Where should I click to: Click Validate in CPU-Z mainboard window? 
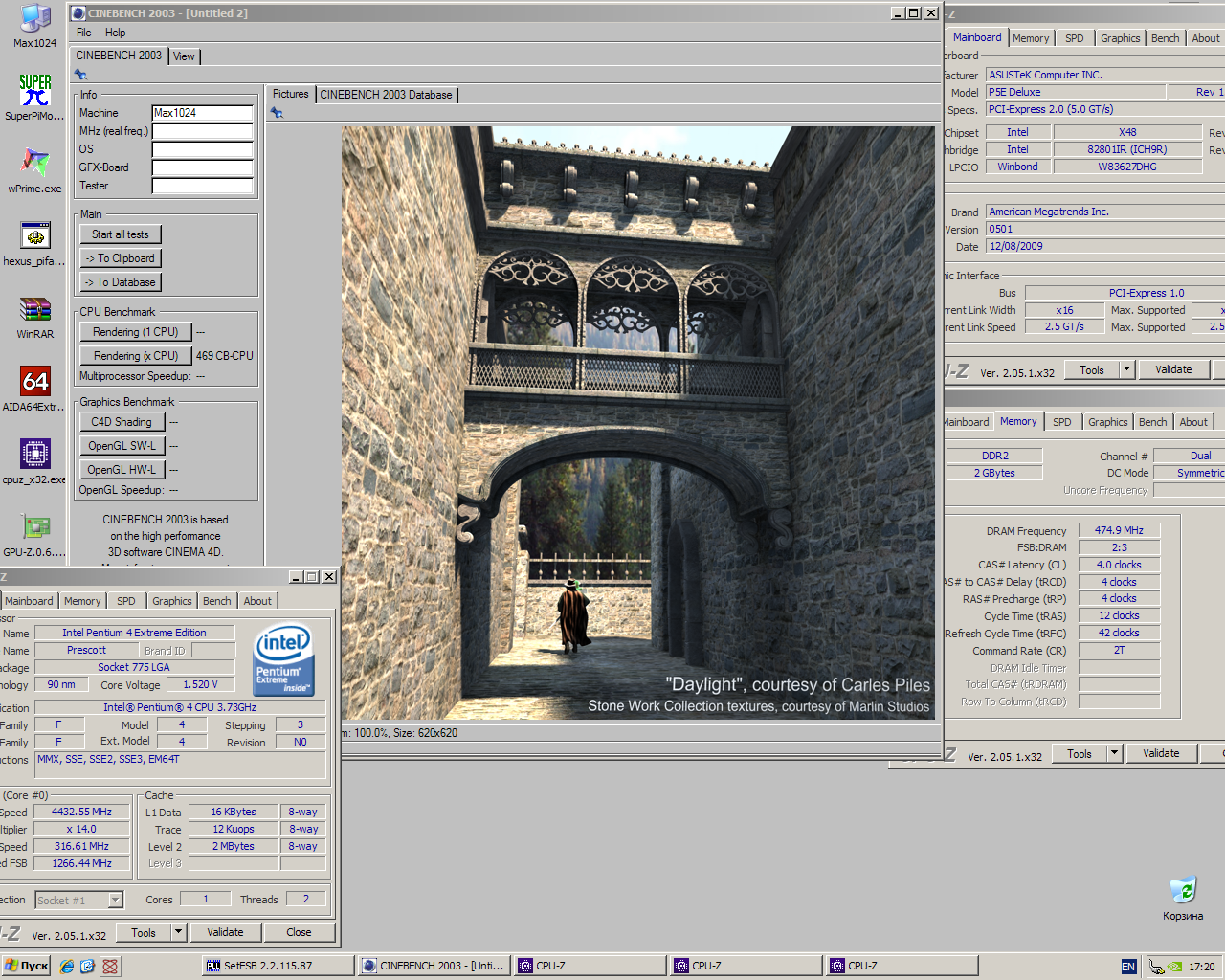(1173, 369)
